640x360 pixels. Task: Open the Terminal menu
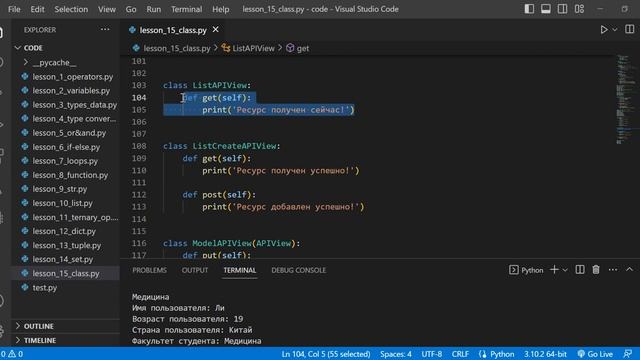coord(187,9)
